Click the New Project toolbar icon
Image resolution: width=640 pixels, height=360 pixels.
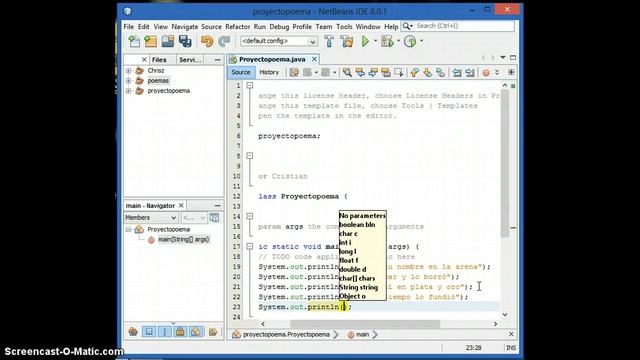pyautogui.click(x=151, y=41)
